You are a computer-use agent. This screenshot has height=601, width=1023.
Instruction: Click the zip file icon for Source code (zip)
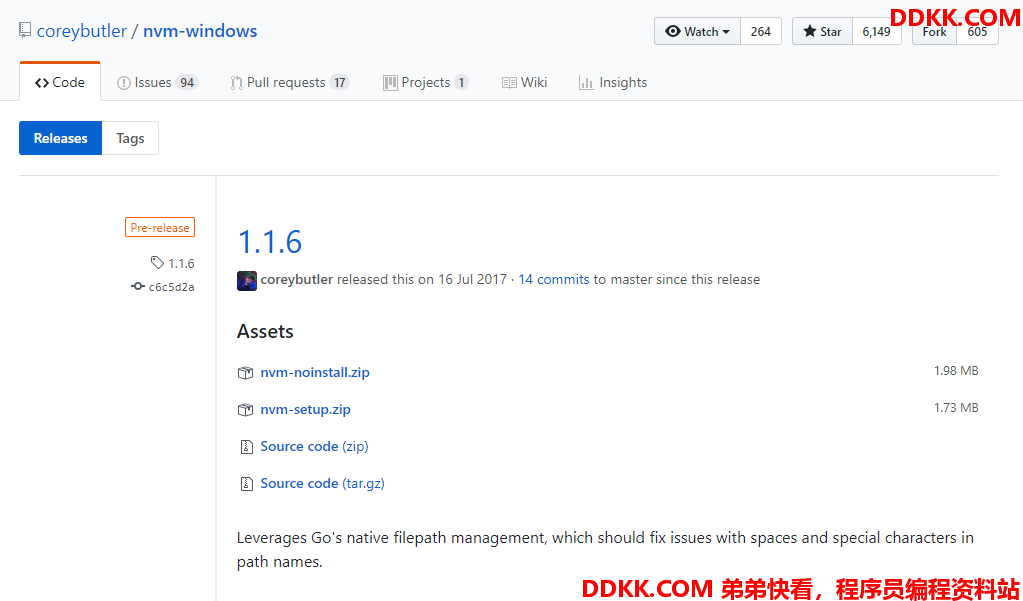pos(246,447)
